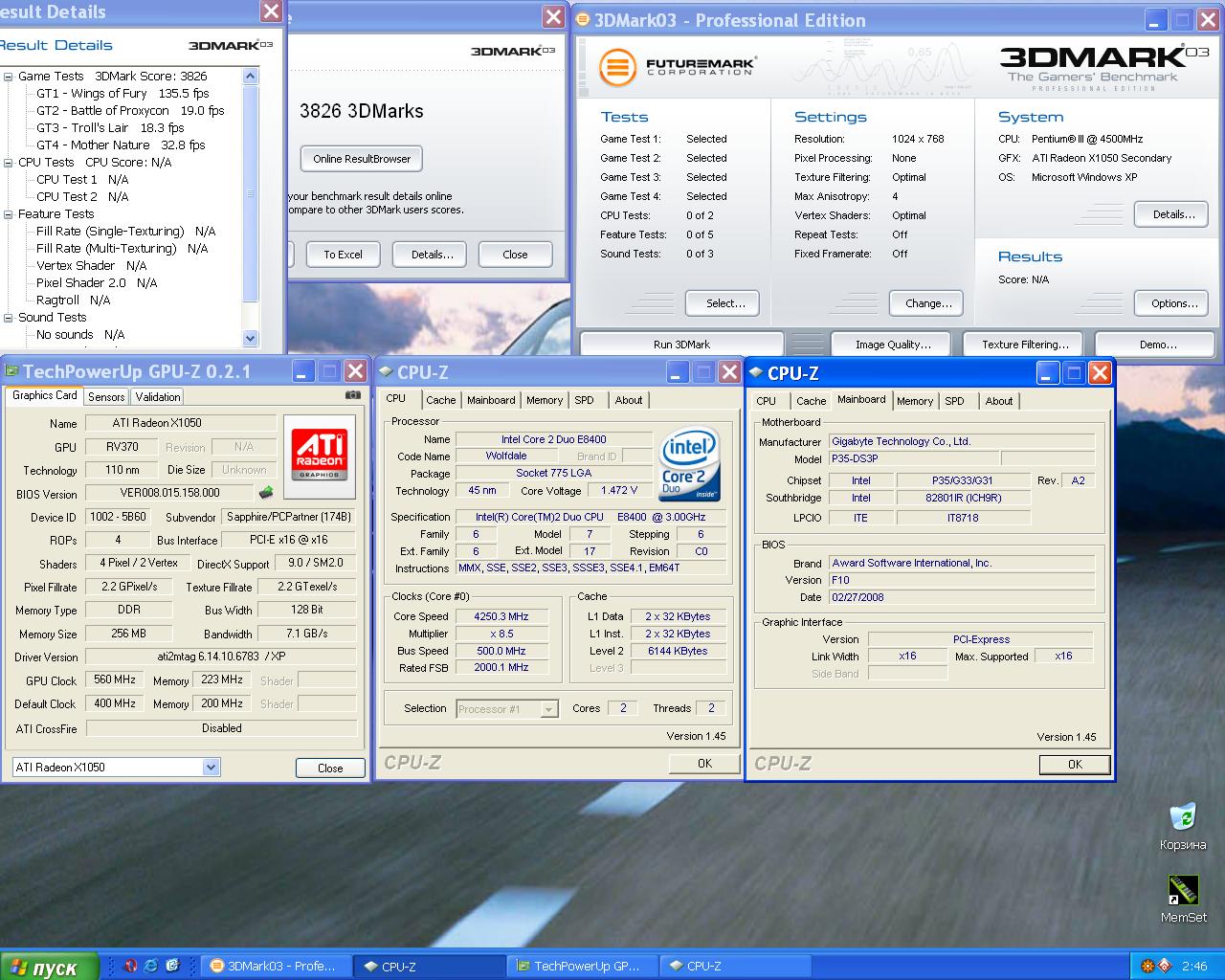Click the Online ResultBrowser button
This screenshot has width=1225, height=980.
pyautogui.click(x=362, y=159)
